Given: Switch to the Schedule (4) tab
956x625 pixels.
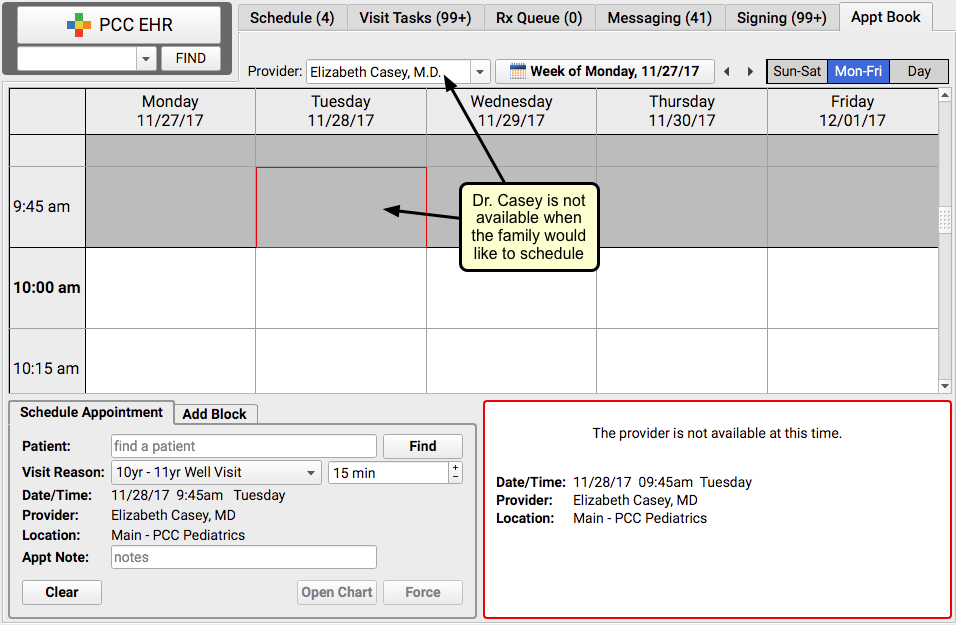Looking at the screenshot, I should (292, 18).
